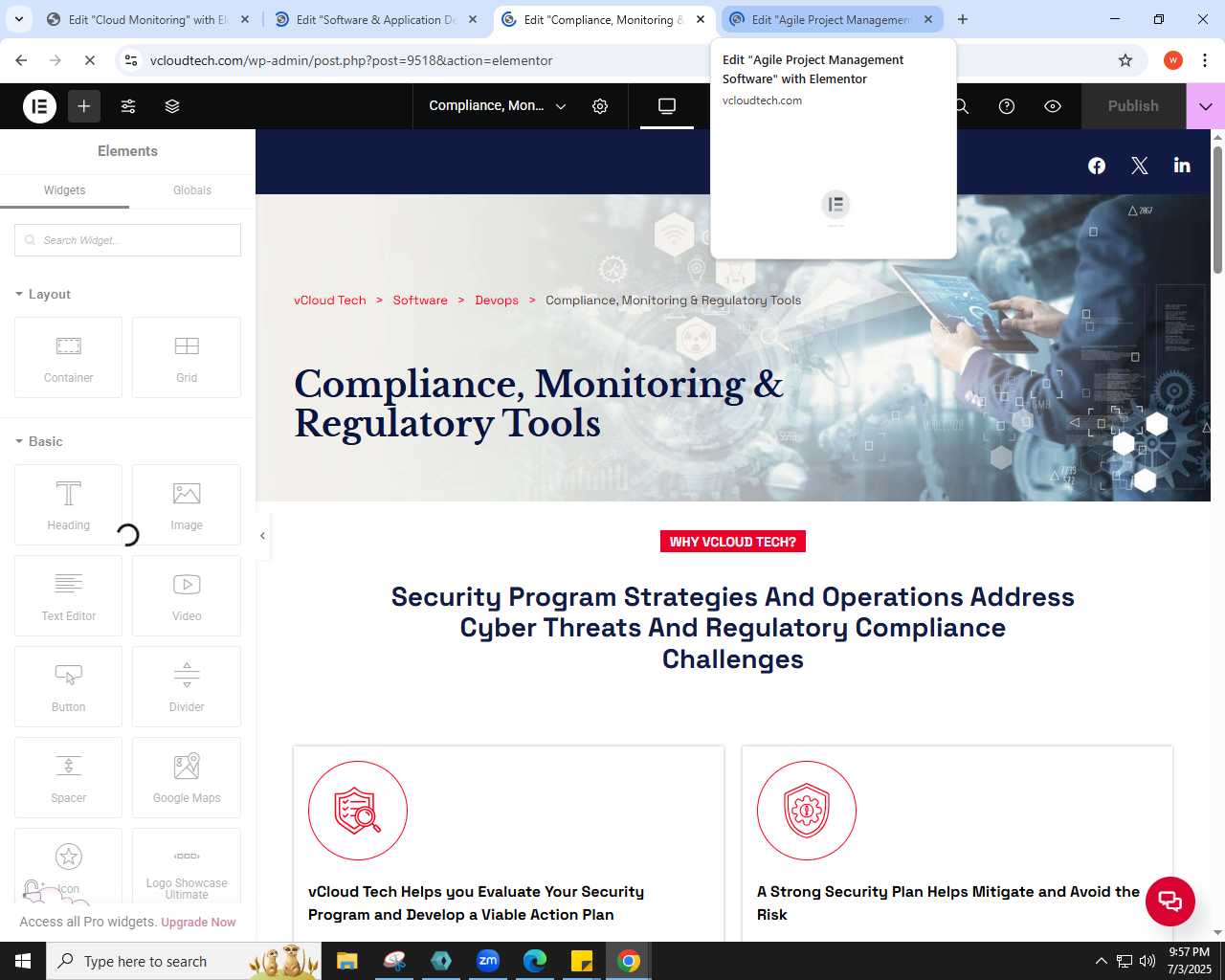Screen dimensions: 1225x980
Task: Select the Button widget
Action: (x=68, y=686)
